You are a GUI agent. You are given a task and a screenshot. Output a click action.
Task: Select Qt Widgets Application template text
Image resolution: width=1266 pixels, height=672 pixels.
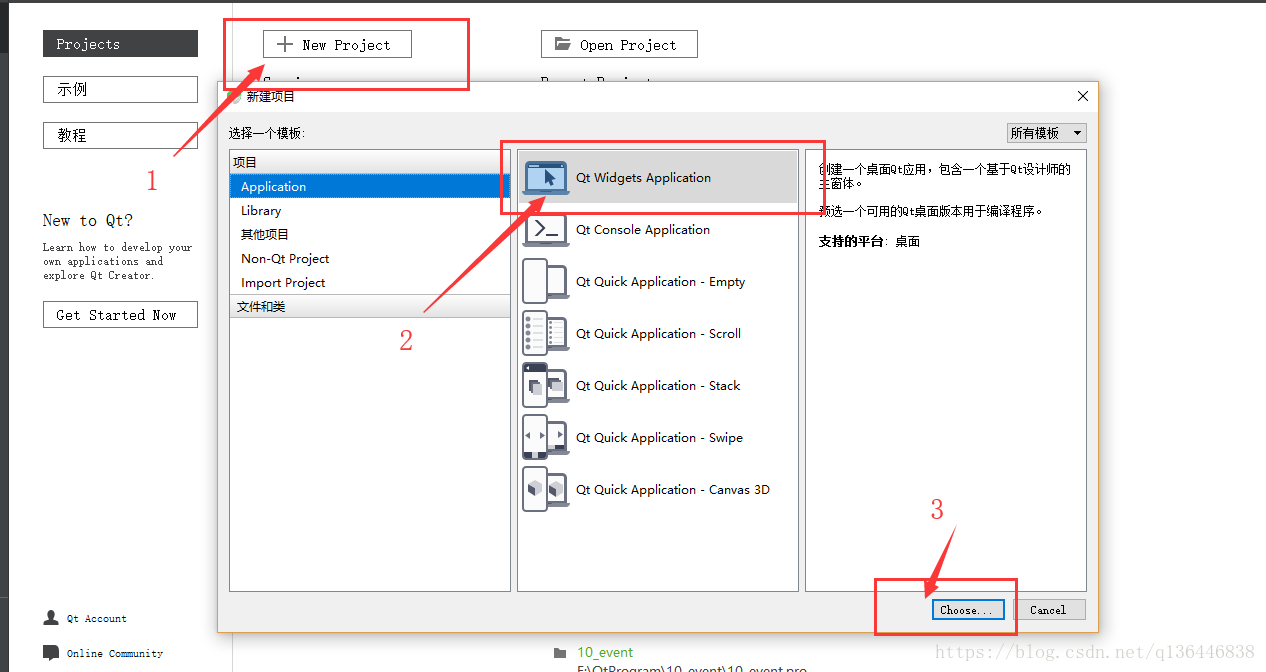pyautogui.click(x=643, y=178)
